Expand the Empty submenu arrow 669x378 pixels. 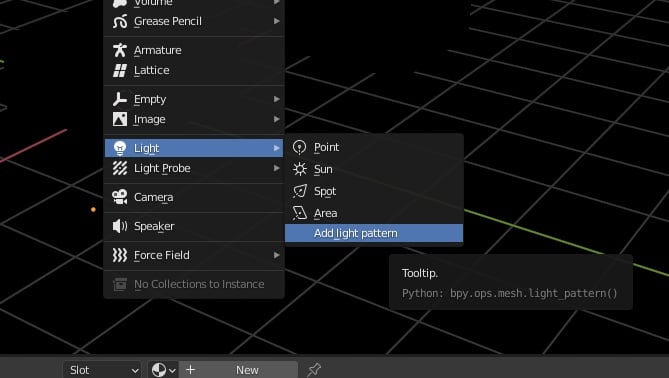[276, 99]
